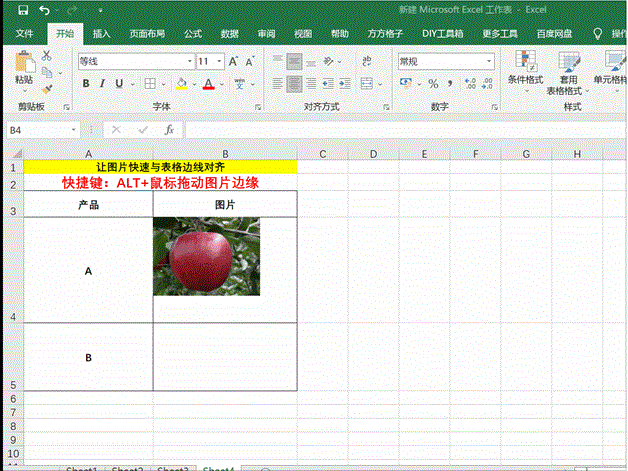Select the apple picture in the sheet
Image resolution: width=628 pixels, height=471 pixels.
[x=206, y=256]
